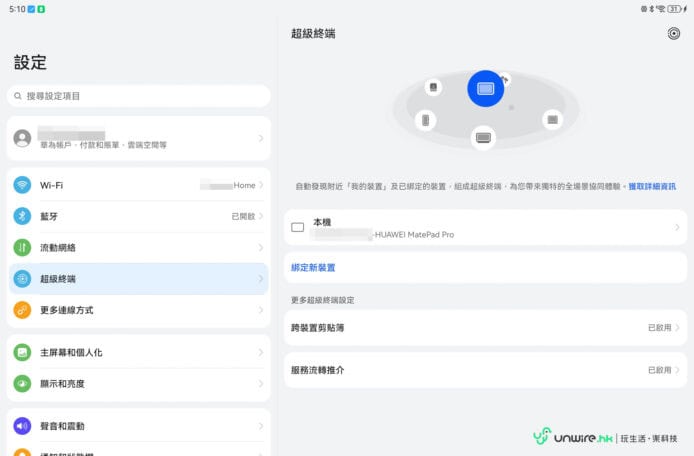Open 顯示和亮度 settings category

(138, 384)
